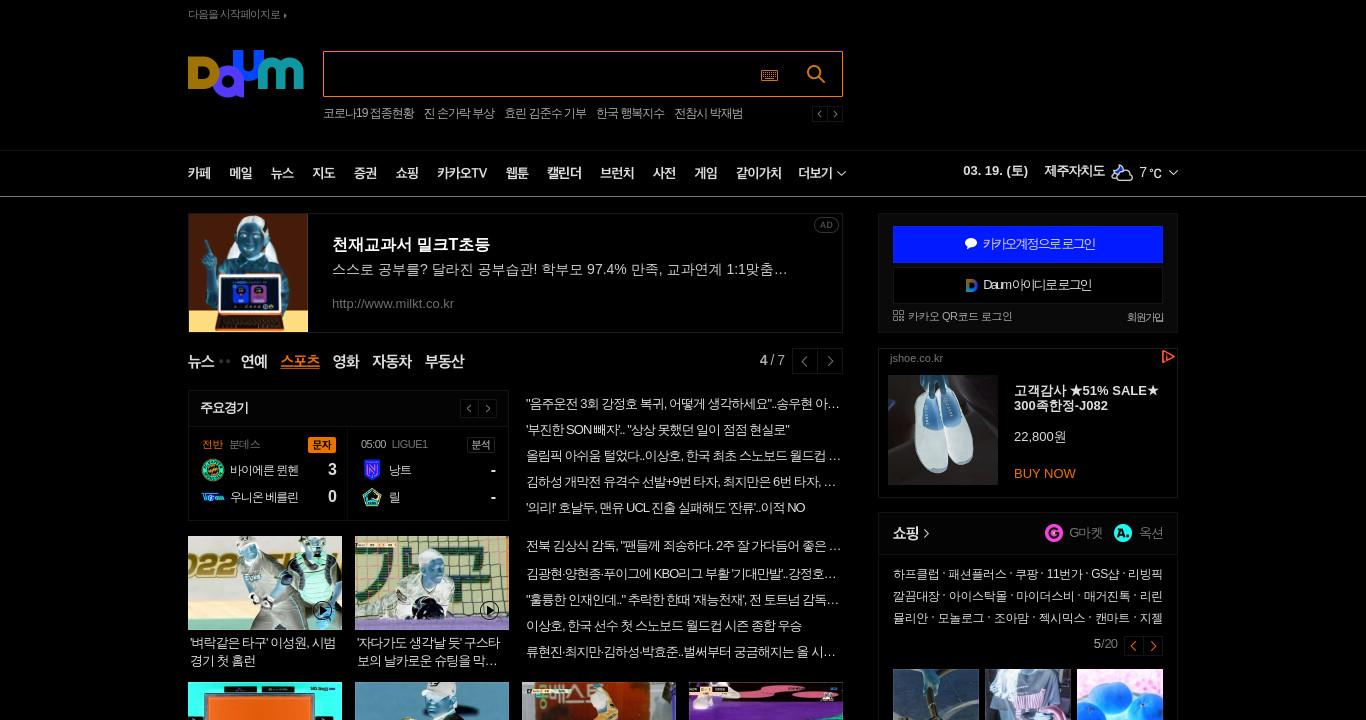Expand the weather dropdown arrow
This screenshot has width=1366, height=720.
coord(1173,173)
